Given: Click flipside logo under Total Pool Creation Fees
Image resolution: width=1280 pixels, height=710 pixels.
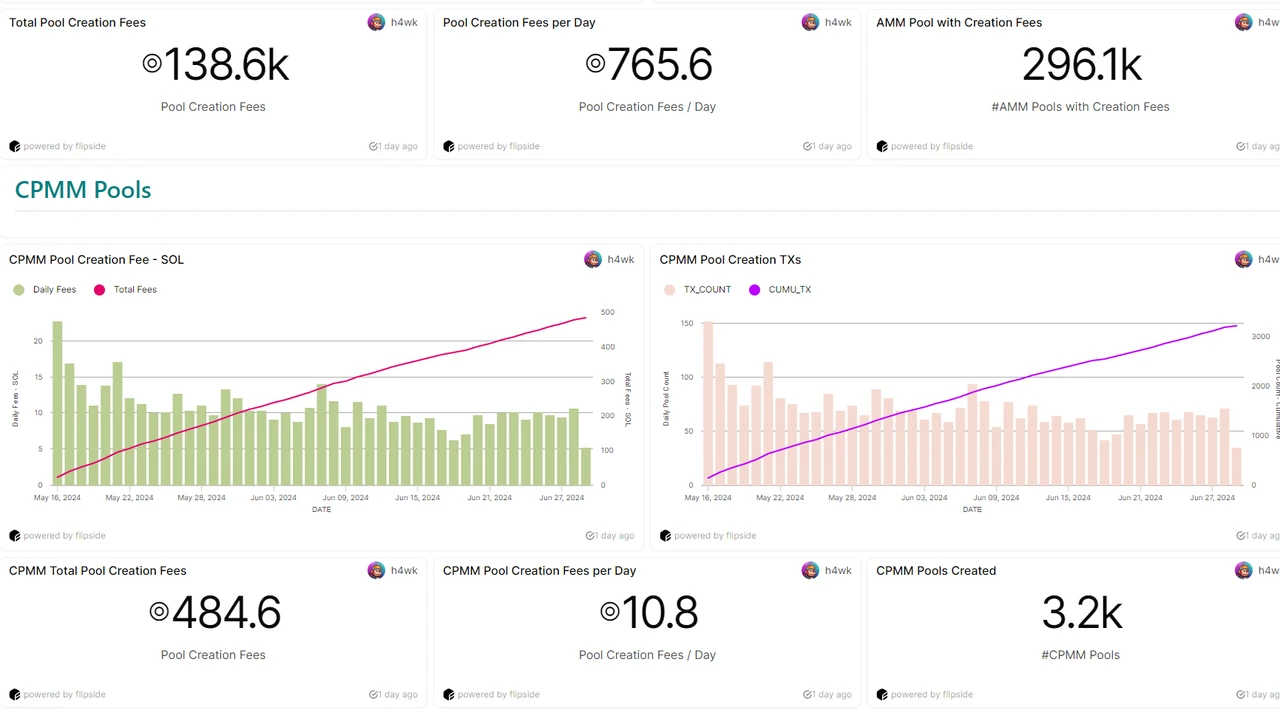Looking at the screenshot, I should click(15, 146).
